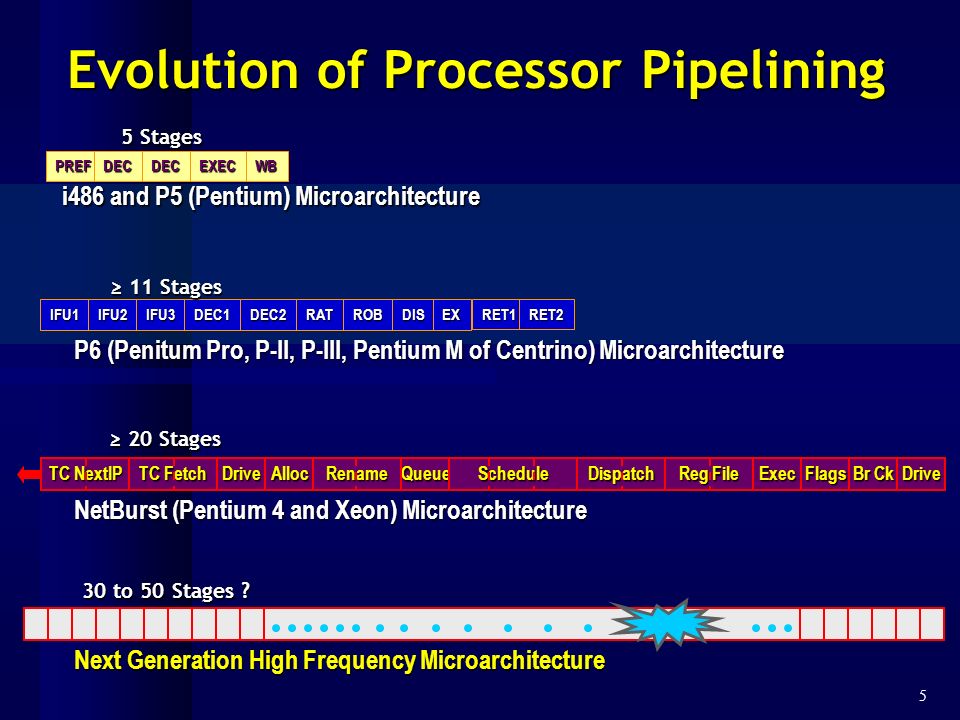Viewport: 960px width, 720px height.
Task: Click the WB stage box
Action: coord(267,167)
